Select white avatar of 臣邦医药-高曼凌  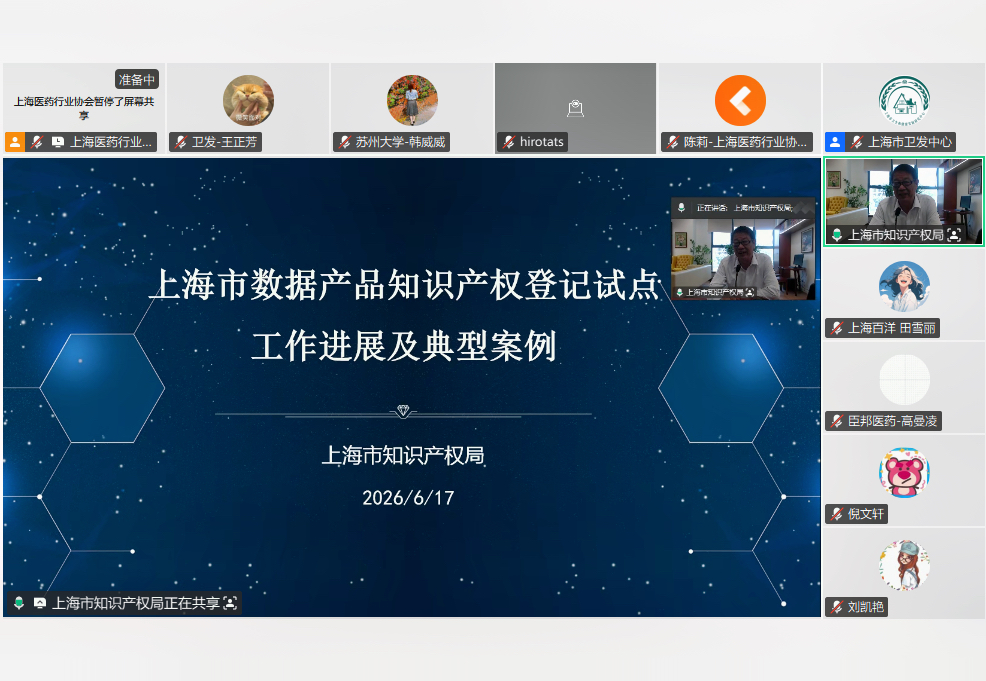tap(904, 380)
